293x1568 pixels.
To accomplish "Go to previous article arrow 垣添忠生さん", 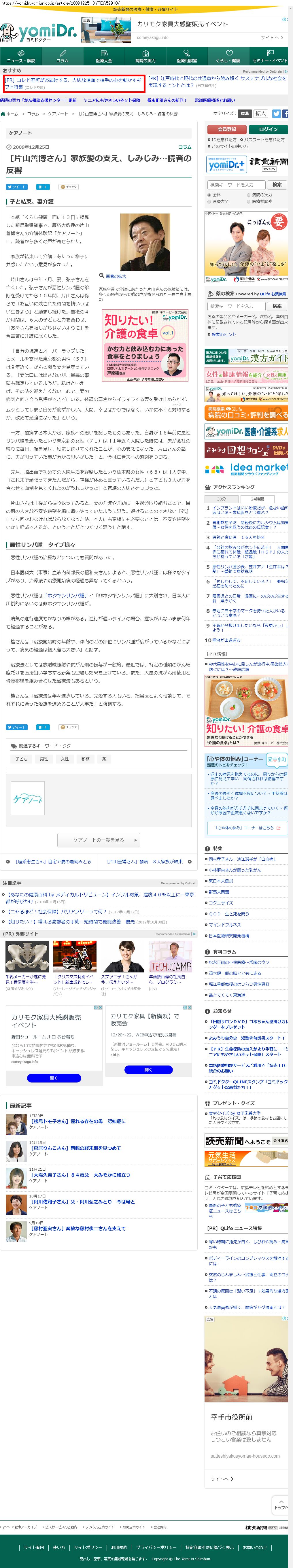I will 8,861.
